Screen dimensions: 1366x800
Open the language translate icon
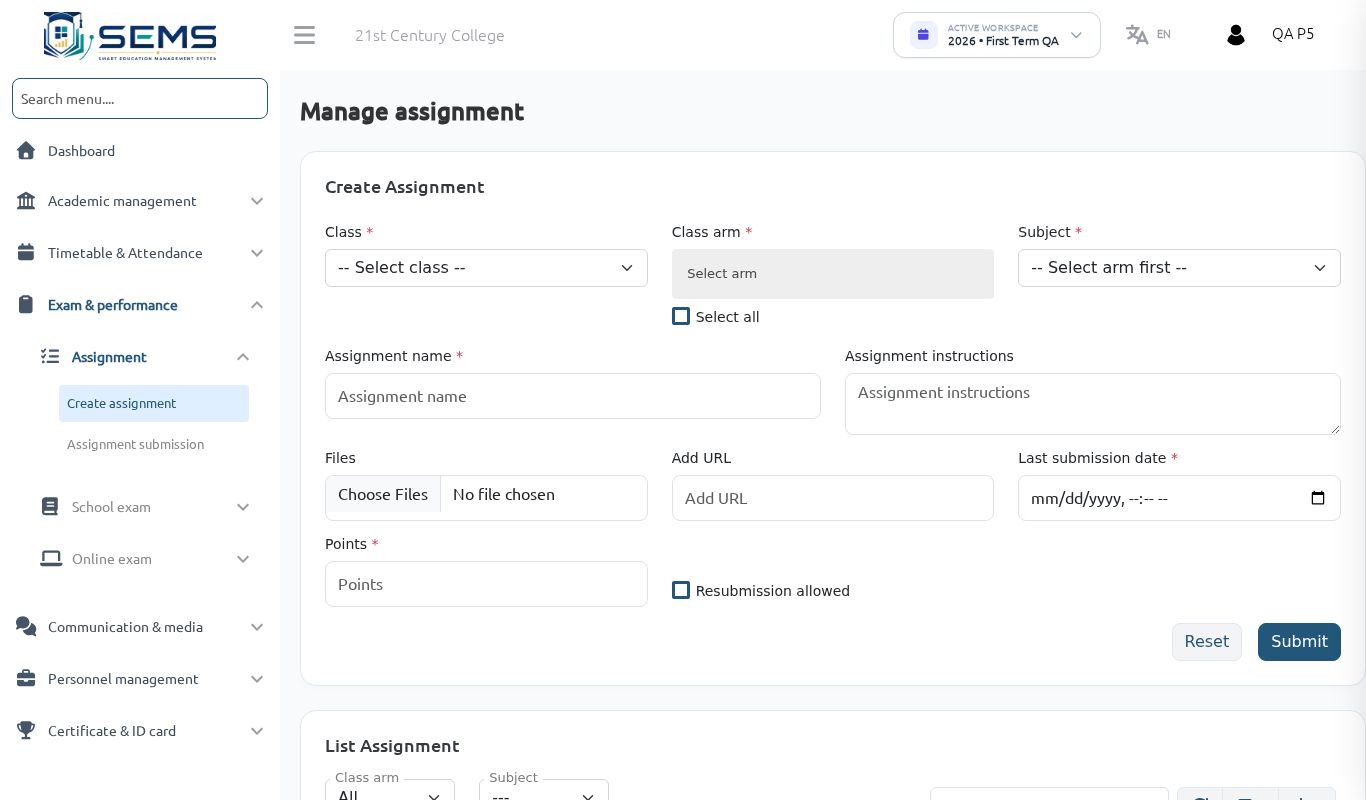pyautogui.click(x=1137, y=35)
